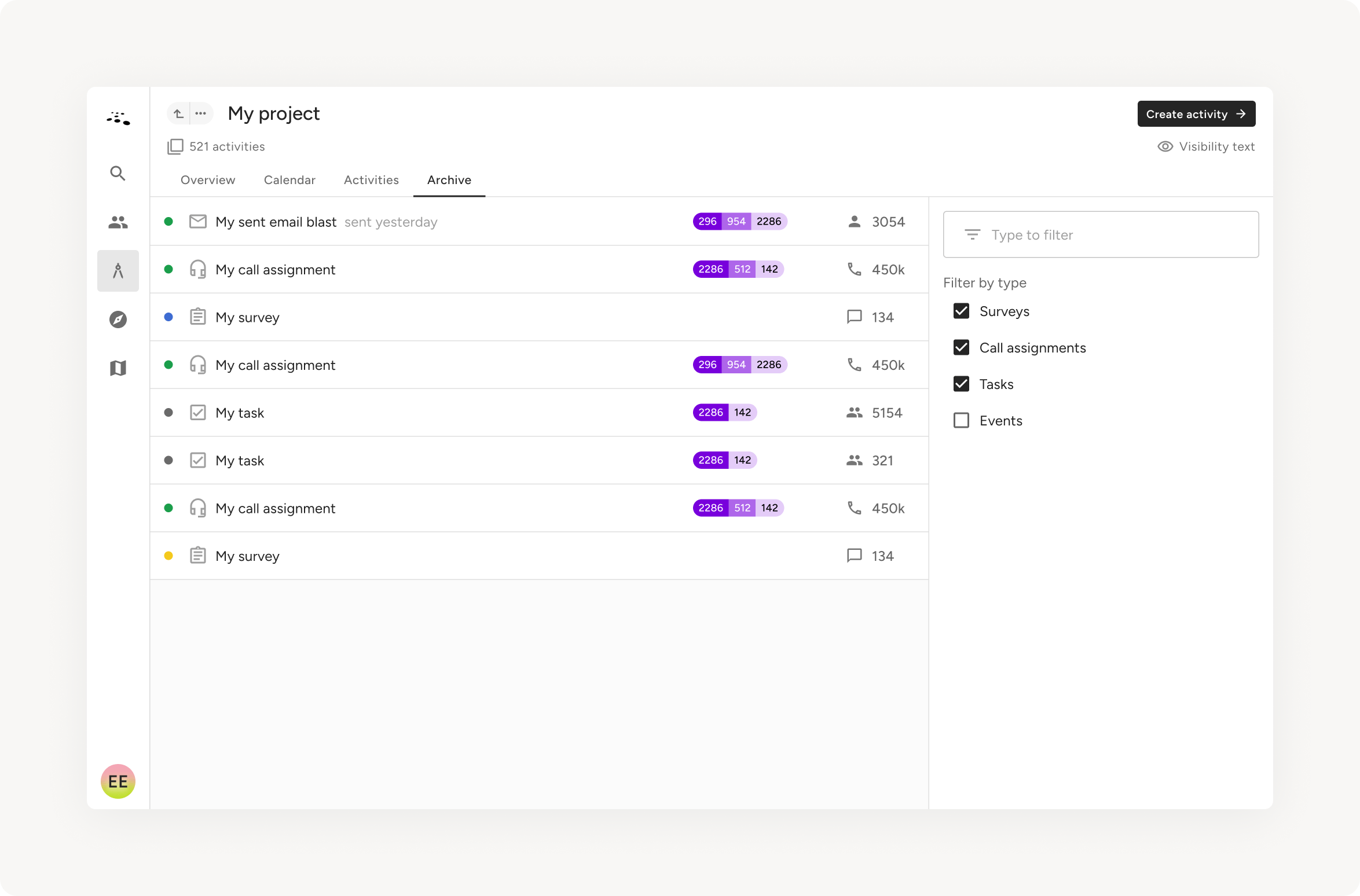
Task: Open the explore compass sidebar icon
Action: click(x=118, y=320)
